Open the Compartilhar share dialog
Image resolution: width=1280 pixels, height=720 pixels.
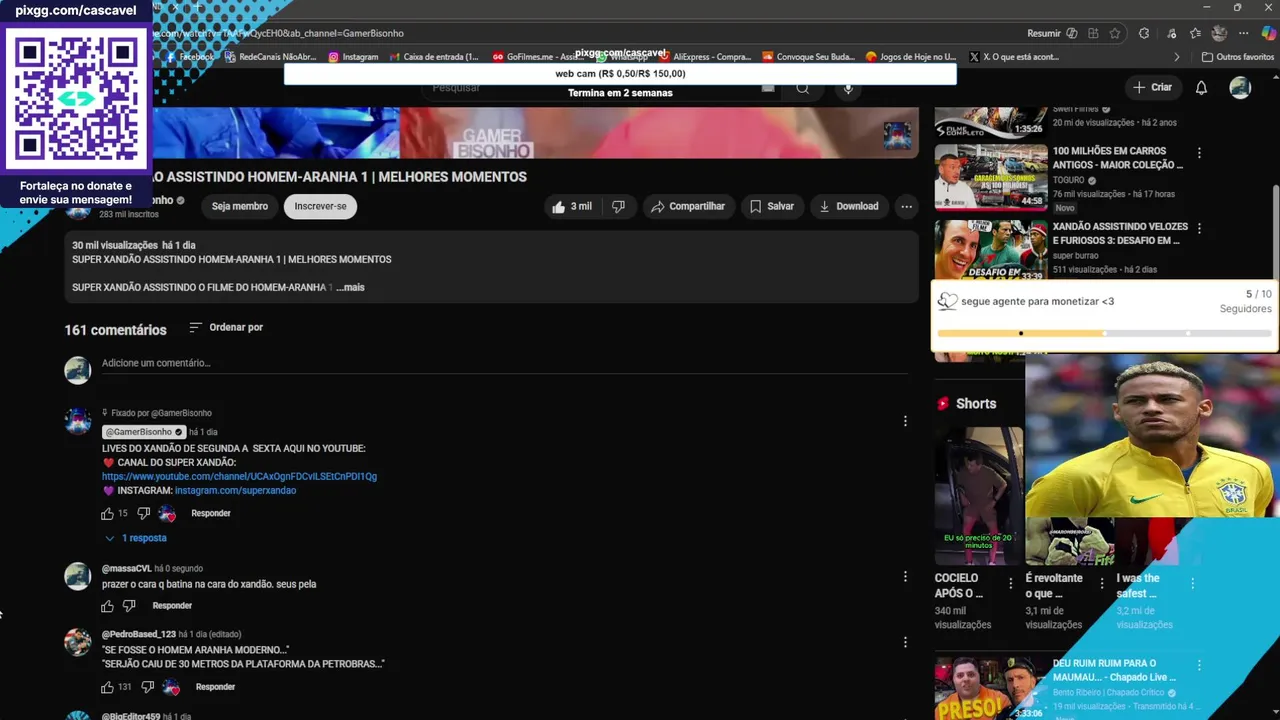pyautogui.click(x=688, y=207)
